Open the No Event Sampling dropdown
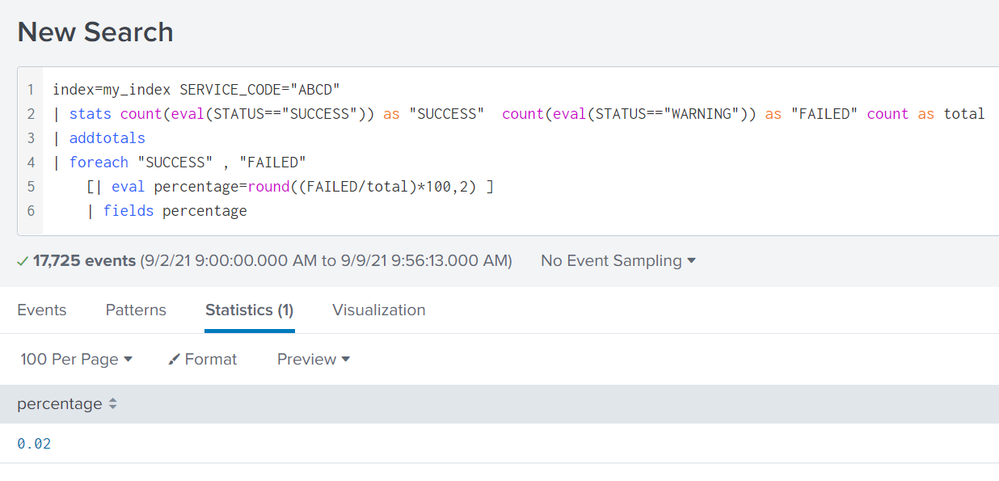Image resolution: width=999 pixels, height=481 pixels. pyautogui.click(x=618, y=261)
